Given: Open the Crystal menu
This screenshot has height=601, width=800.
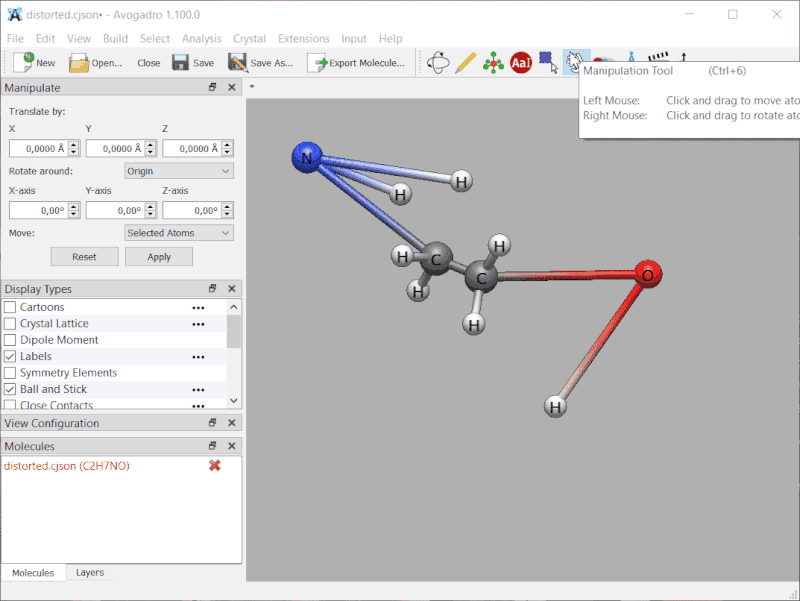Looking at the screenshot, I should 249,39.
